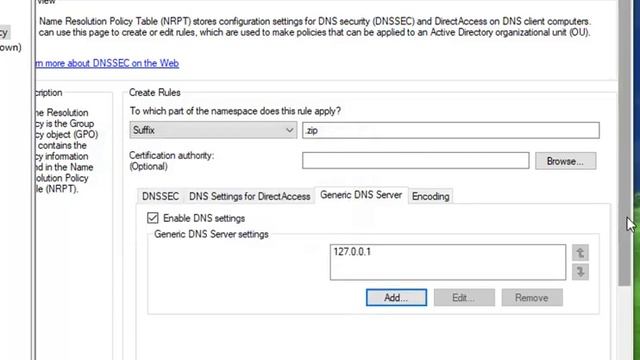Move DNS server entry down with arrow icon

coord(580,271)
